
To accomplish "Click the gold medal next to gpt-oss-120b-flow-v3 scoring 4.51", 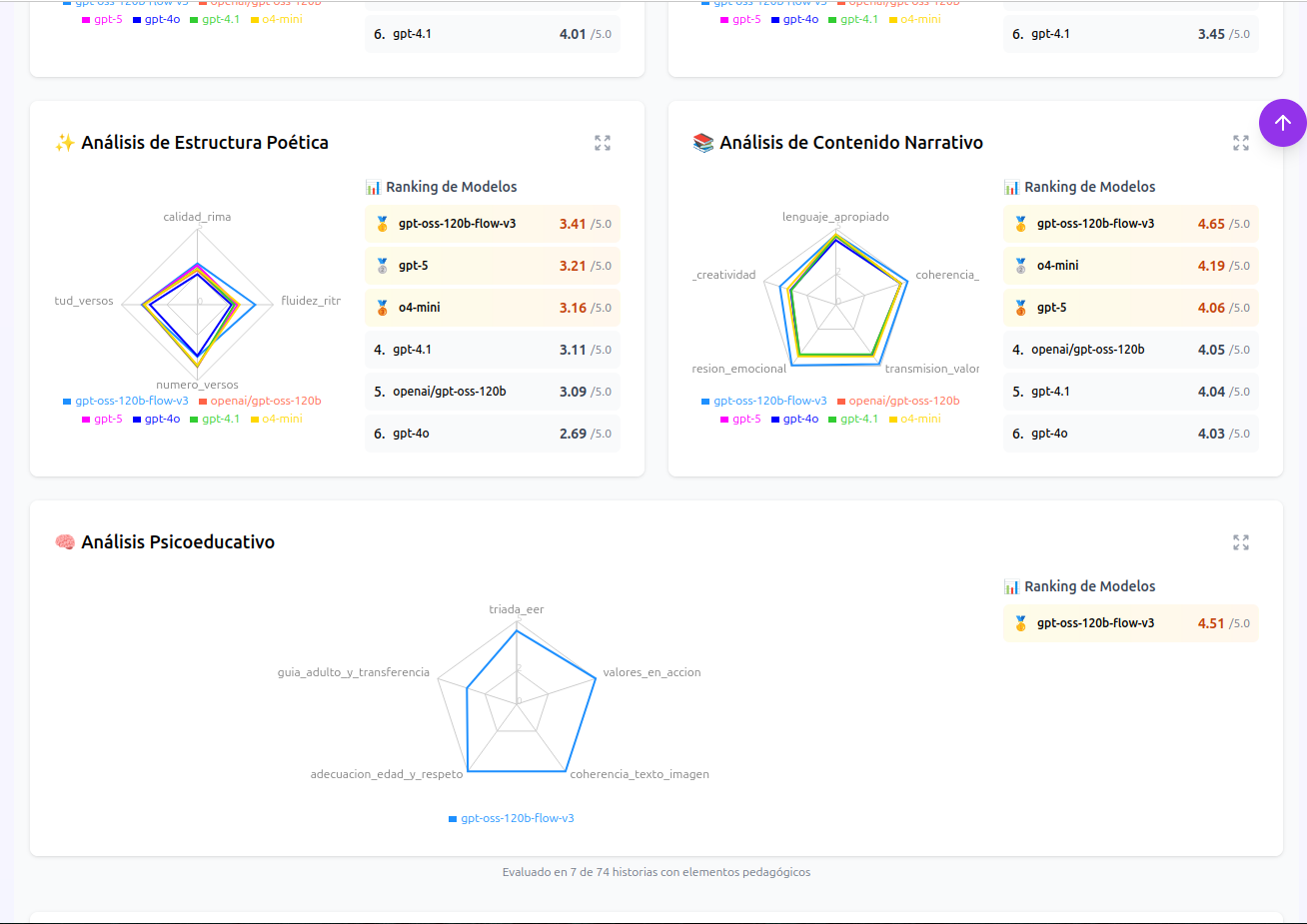I will pos(1020,623).
